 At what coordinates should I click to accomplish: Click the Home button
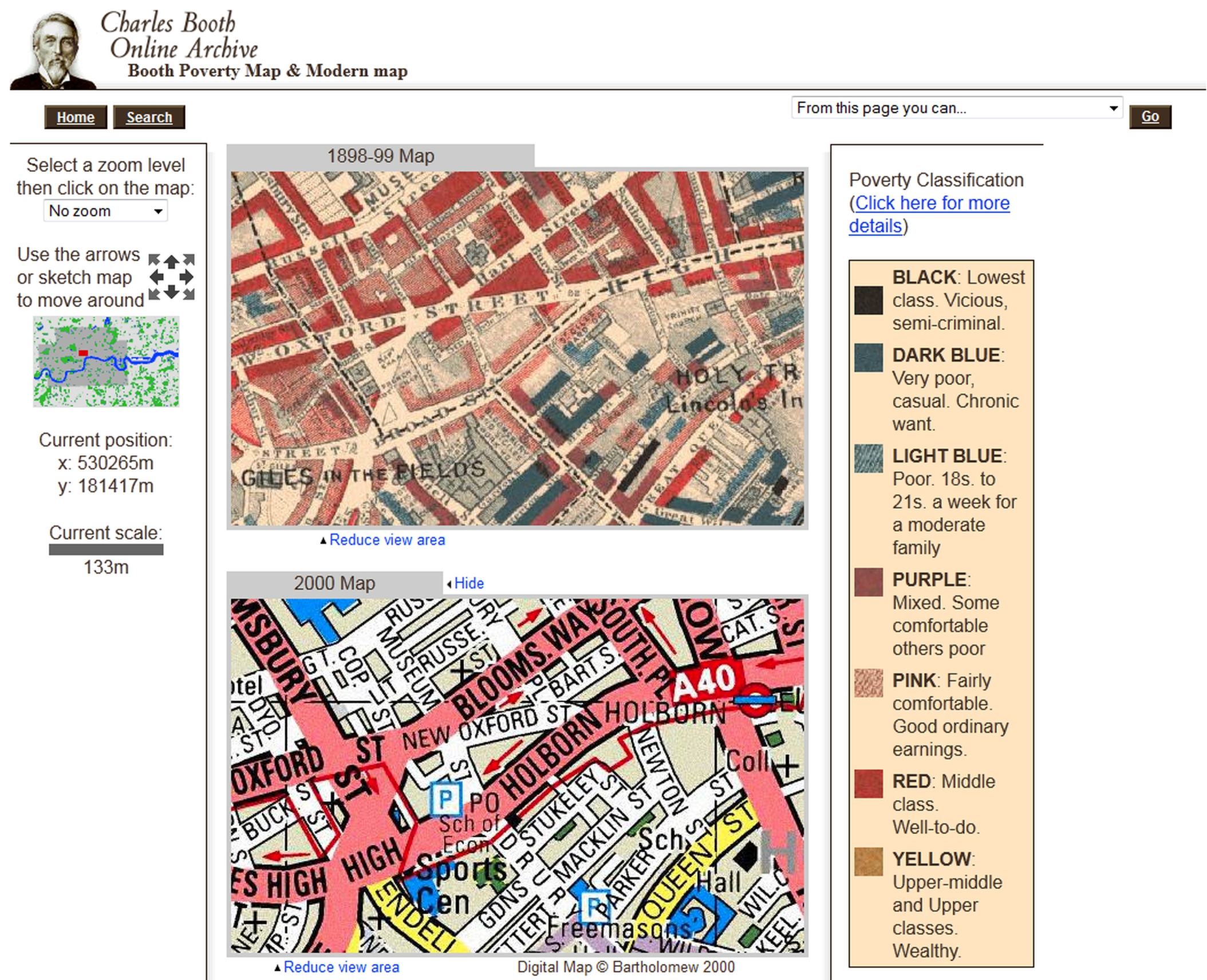(x=76, y=117)
